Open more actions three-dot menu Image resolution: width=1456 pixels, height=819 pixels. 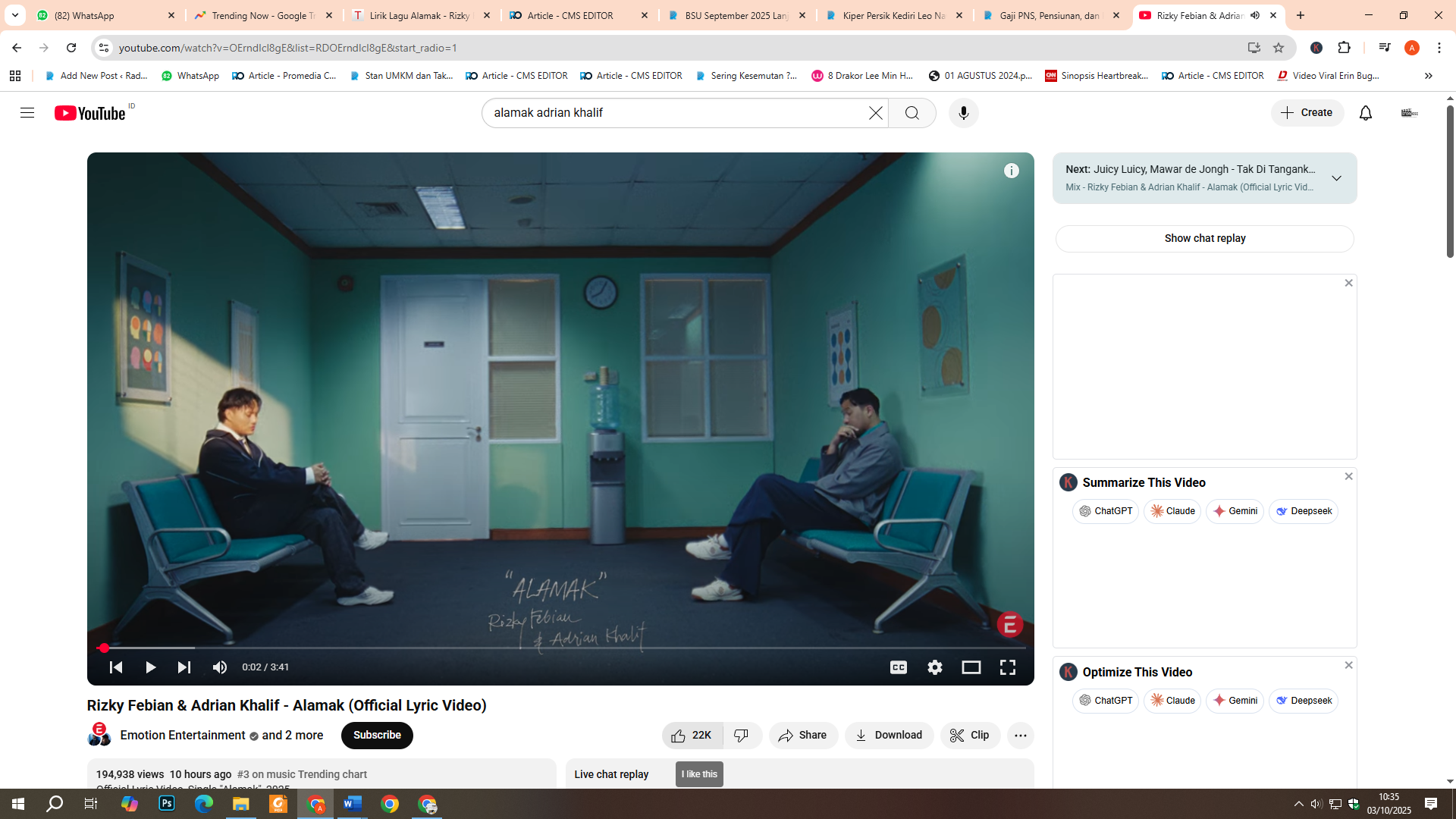pyautogui.click(x=1021, y=736)
